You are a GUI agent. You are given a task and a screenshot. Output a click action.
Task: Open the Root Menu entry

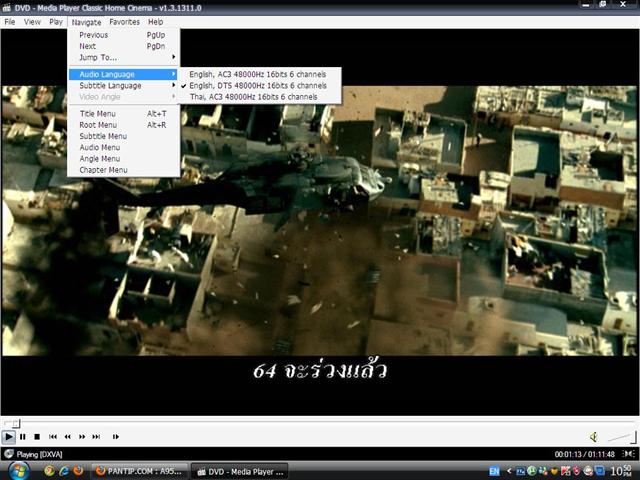point(124,125)
